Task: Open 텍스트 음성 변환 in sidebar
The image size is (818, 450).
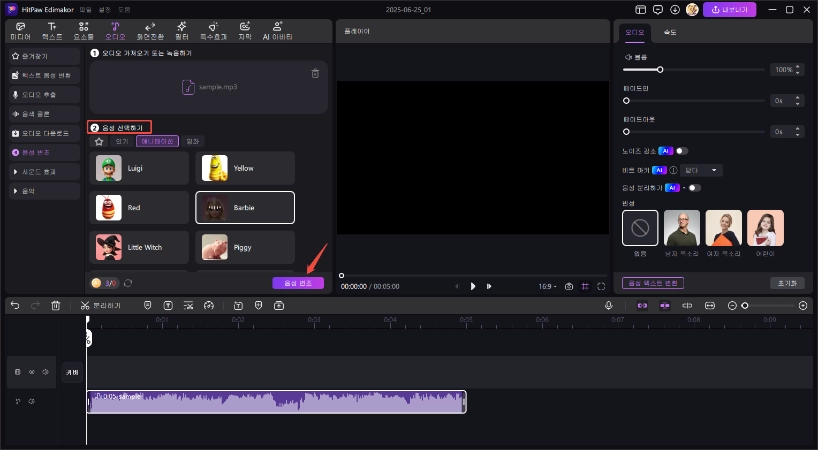Action: pyautogui.click(x=44, y=75)
